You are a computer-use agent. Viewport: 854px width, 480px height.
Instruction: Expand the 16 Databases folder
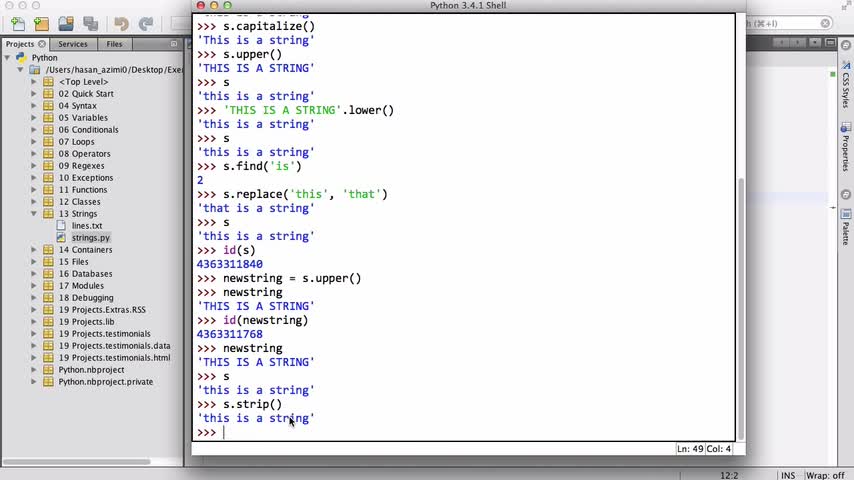34,274
